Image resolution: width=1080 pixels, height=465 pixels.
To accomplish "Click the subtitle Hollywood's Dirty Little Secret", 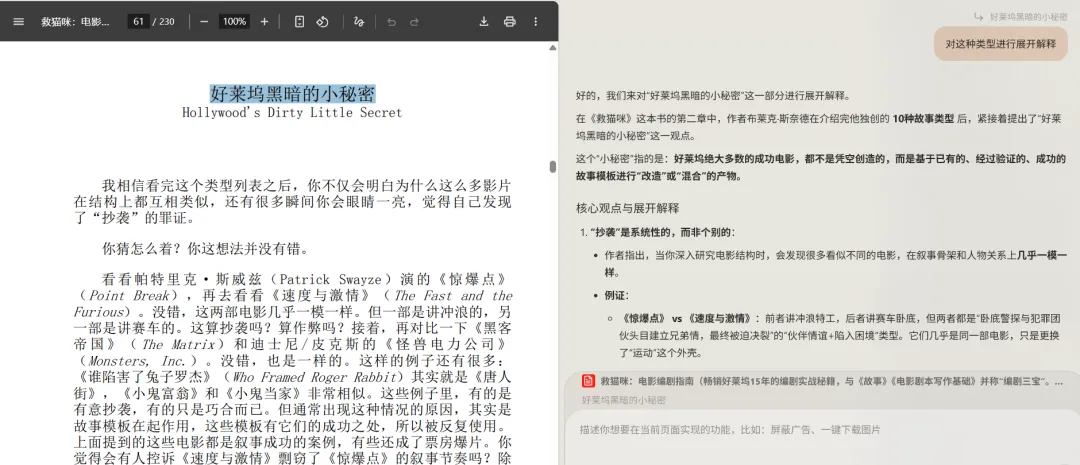I will [x=292, y=112].
